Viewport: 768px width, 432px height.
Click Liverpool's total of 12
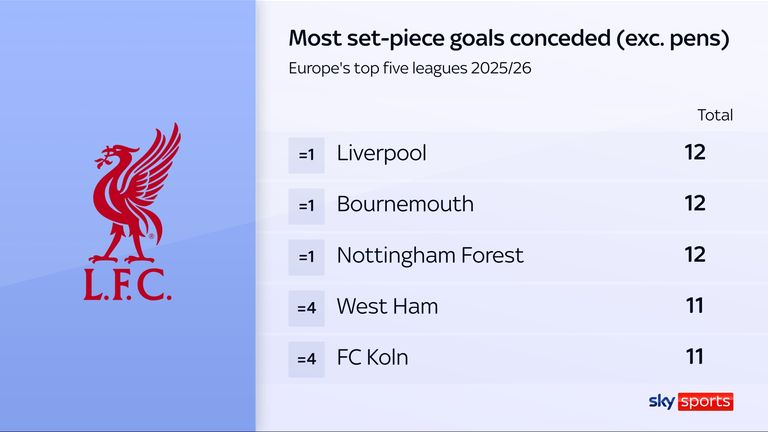(x=694, y=153)
